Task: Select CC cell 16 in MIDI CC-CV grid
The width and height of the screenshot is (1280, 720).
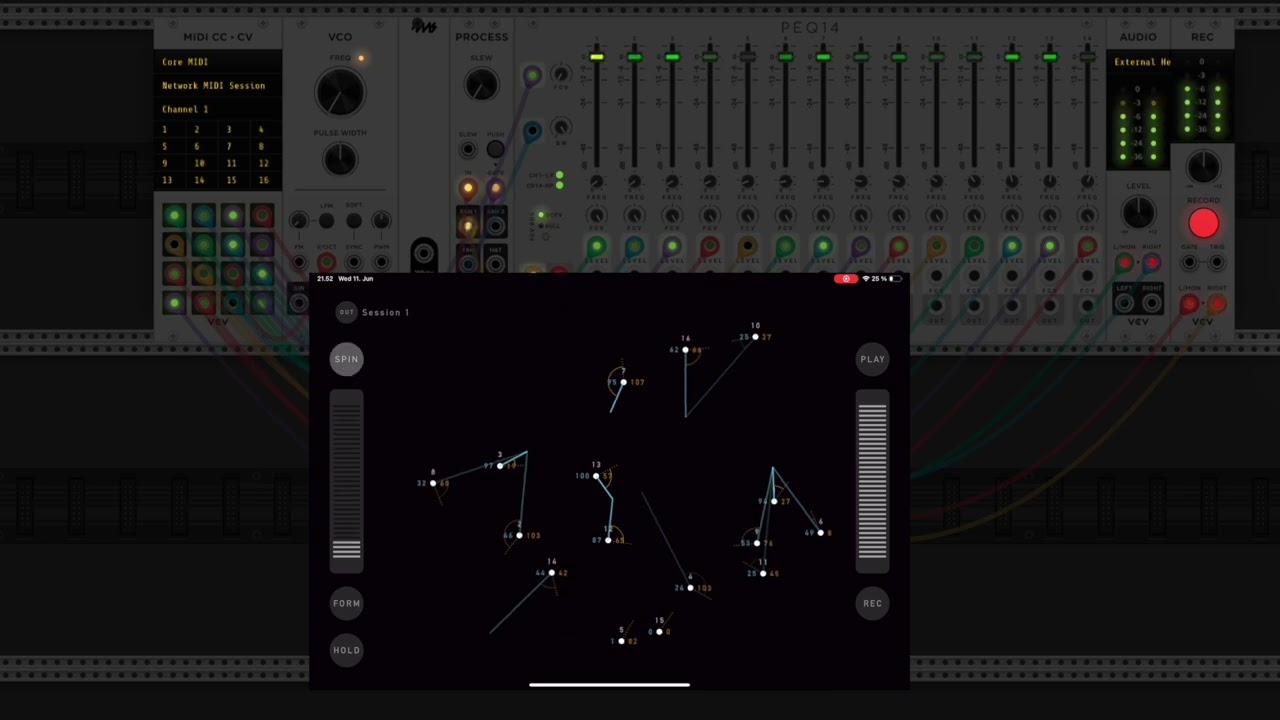Action: coord(263,180)
